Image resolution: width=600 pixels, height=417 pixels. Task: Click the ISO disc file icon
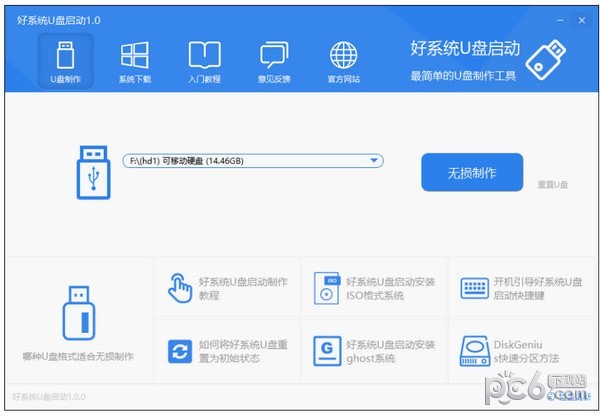tap(327, 287)
